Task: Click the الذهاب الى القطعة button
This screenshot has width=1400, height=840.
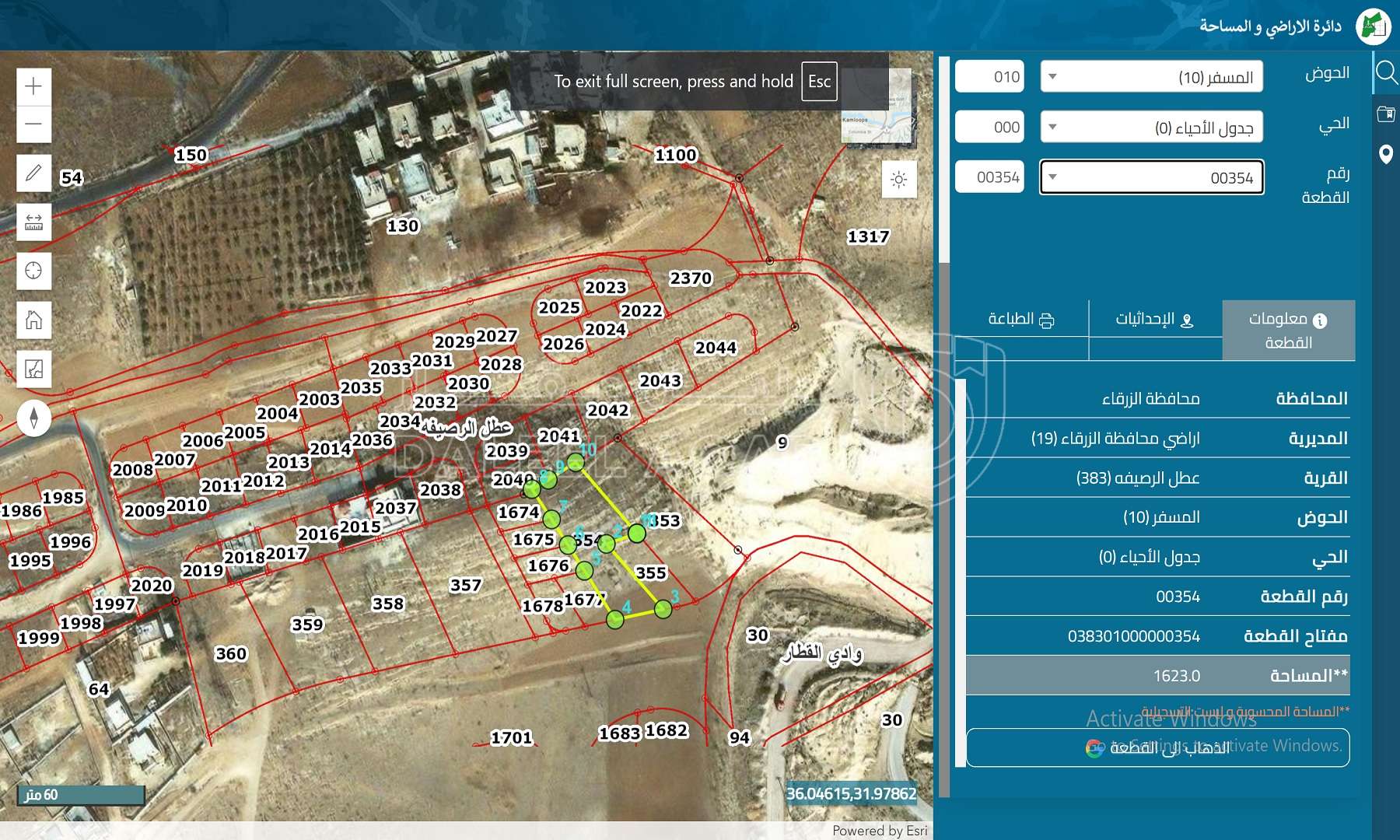Action: [x=1157, y=747]
